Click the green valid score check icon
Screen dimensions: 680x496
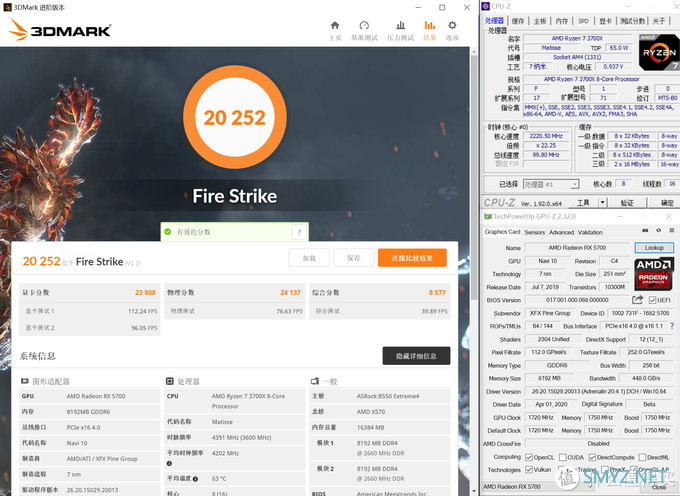pyautogui.click(x=168, y=232)
